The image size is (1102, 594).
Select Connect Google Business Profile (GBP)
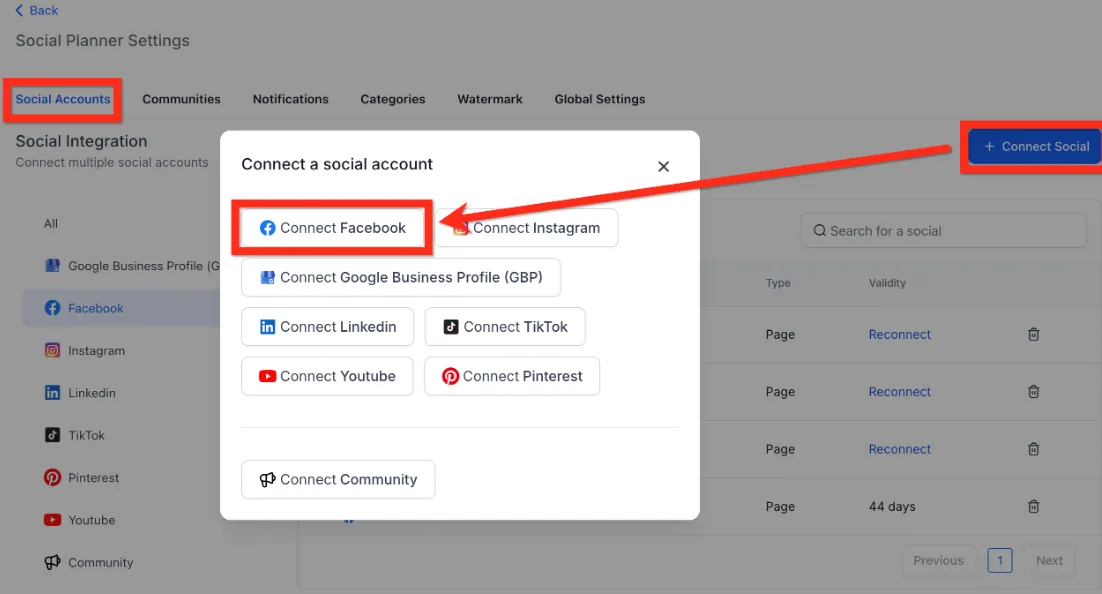(401, 277)
